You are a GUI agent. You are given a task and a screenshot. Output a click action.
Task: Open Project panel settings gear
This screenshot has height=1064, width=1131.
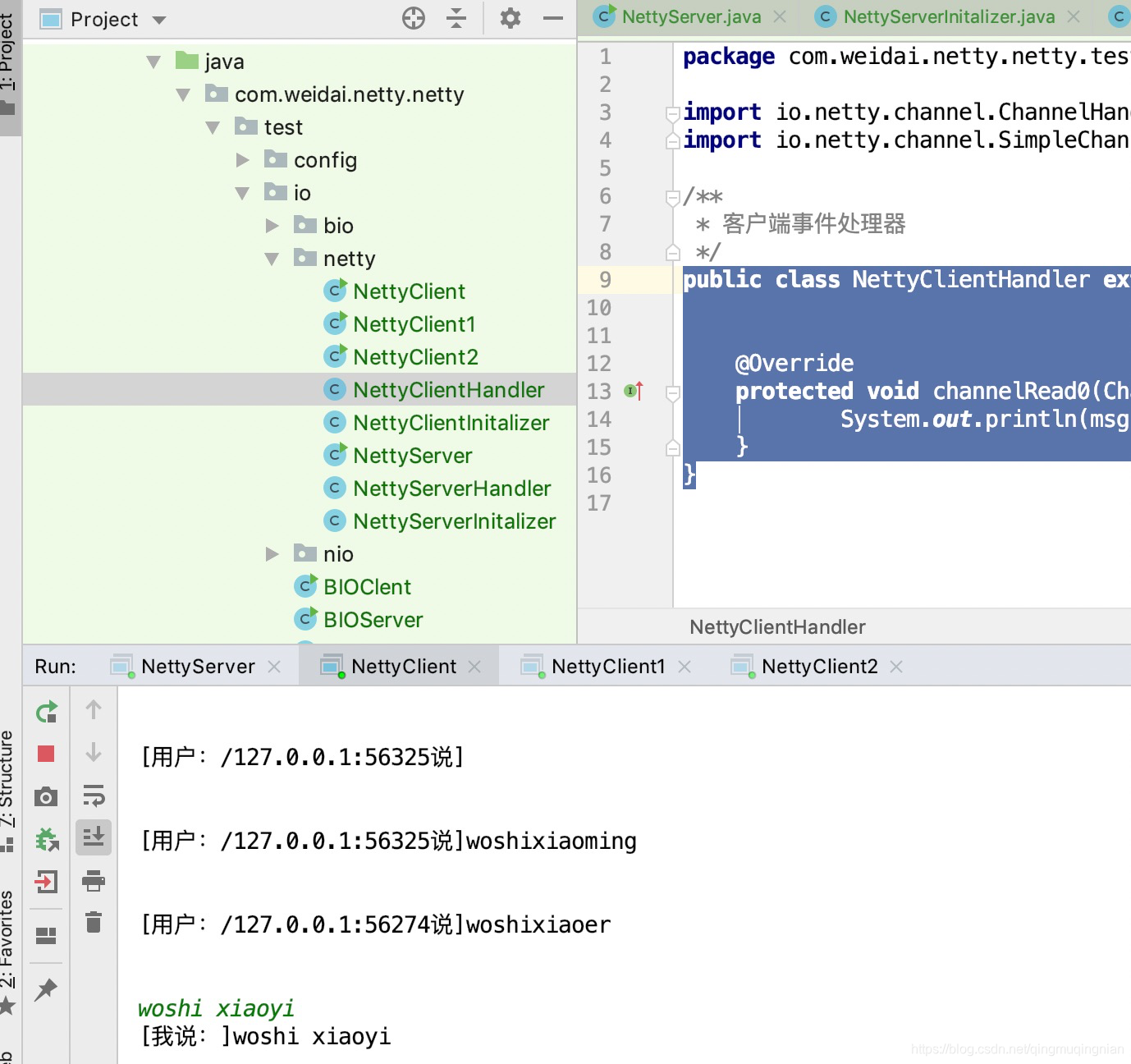[511, 18]
